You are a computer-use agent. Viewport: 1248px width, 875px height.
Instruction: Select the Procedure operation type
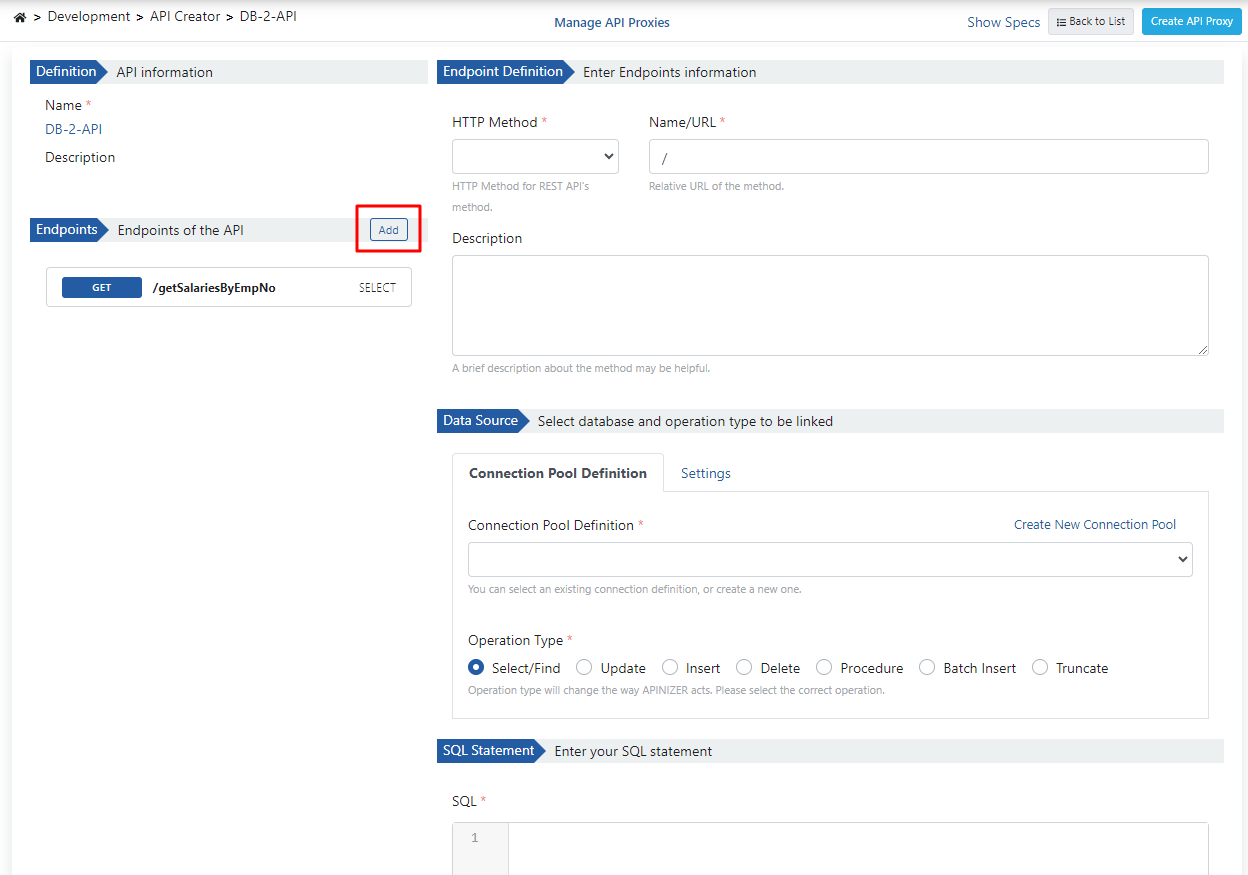[x=824, y=668]
